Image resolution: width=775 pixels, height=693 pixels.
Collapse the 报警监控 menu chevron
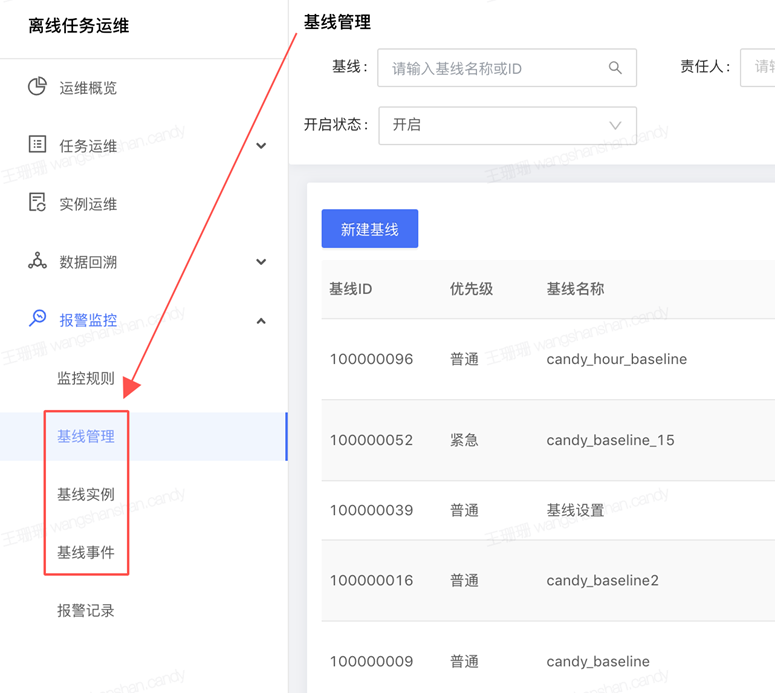261,321
